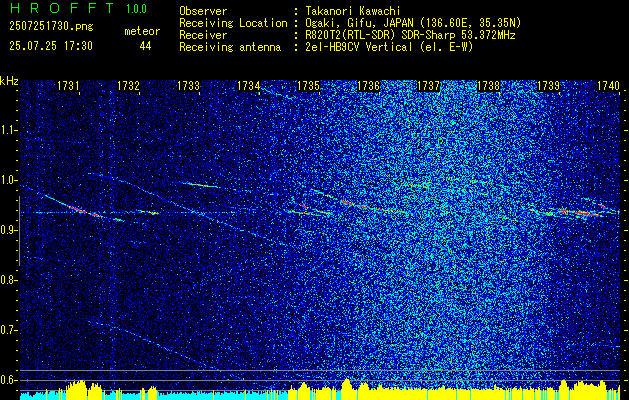Click observer name Takanori Kawachi
Viewport: 629px width, 400px height.
coord(353,11)
